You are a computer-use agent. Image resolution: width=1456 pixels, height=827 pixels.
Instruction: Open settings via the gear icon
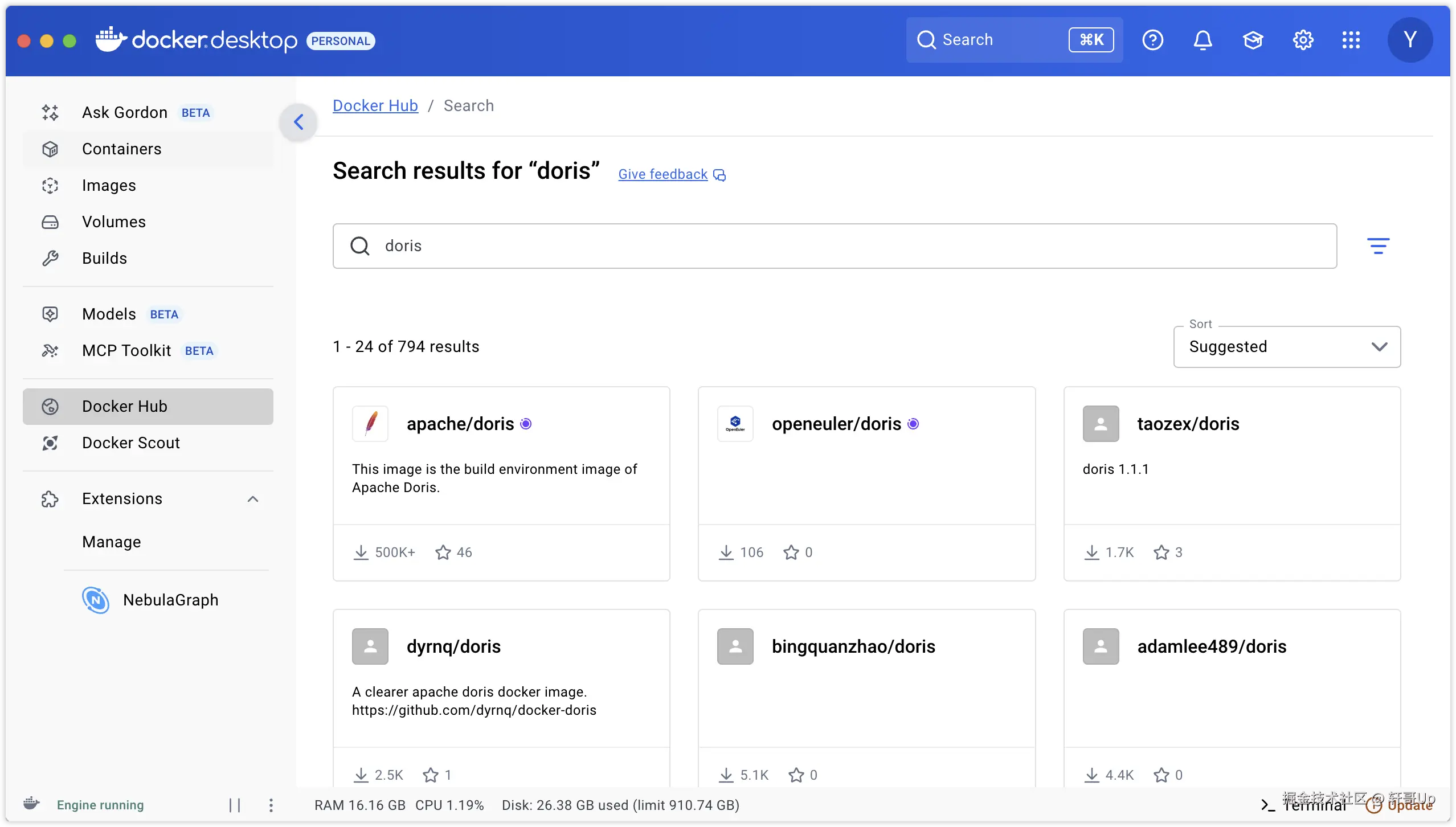(1303, 40)
